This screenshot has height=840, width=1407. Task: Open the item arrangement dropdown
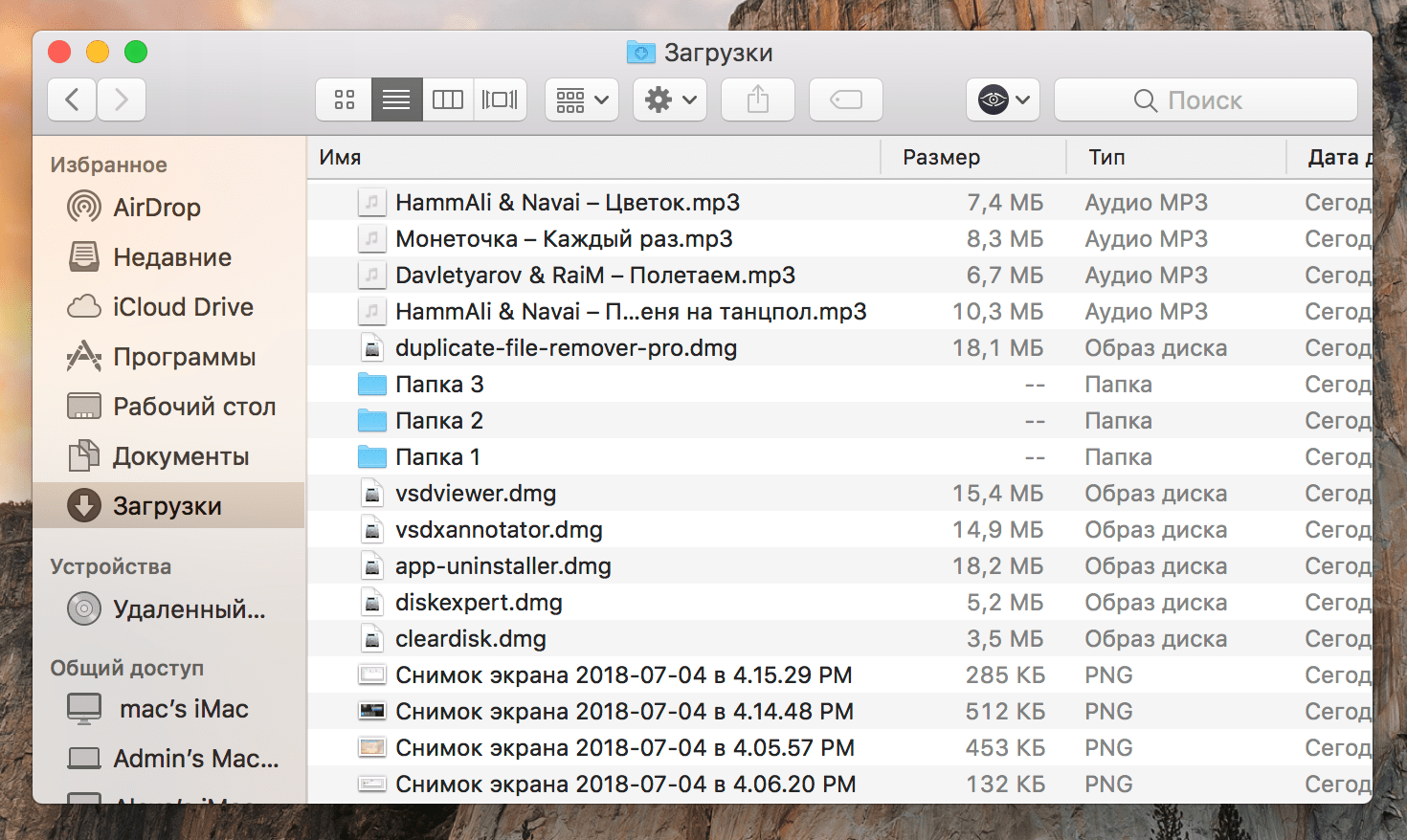point(582,99)
